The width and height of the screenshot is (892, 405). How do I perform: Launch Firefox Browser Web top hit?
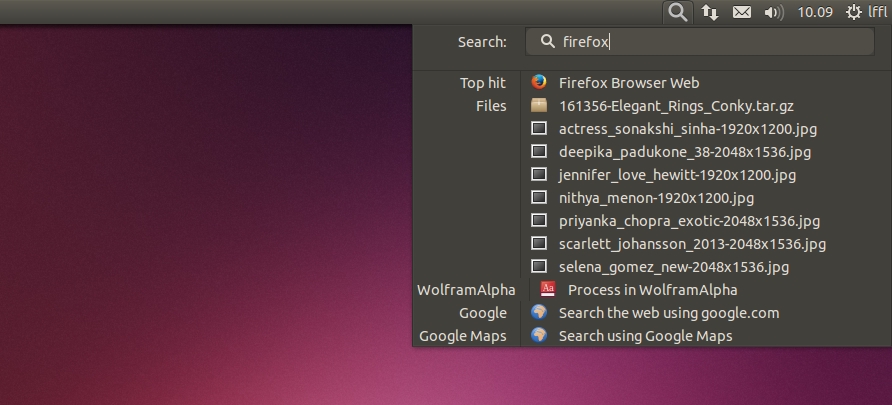click(x=629, y=83)
